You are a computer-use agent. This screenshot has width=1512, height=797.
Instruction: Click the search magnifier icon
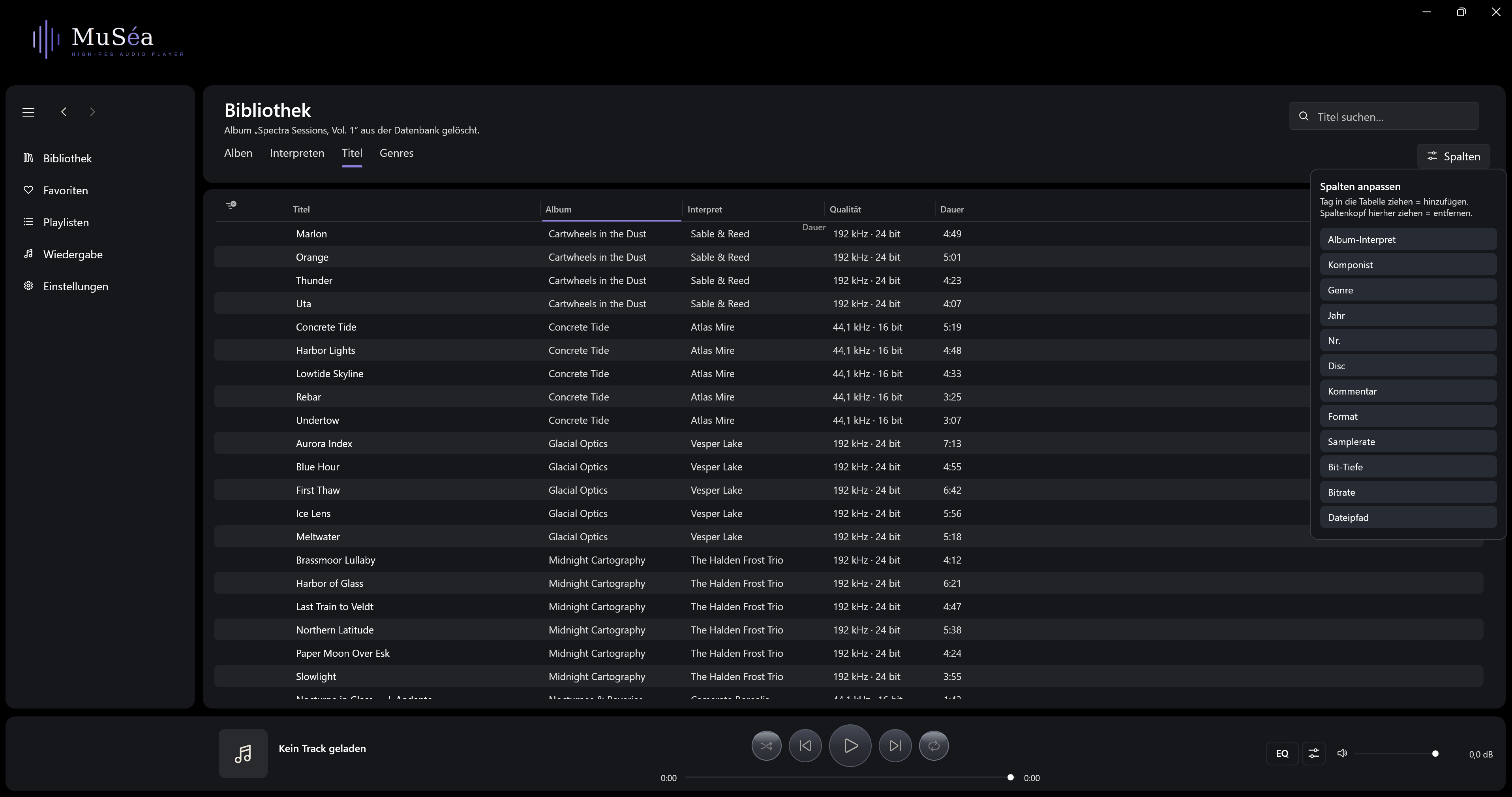pos(1304,116)
